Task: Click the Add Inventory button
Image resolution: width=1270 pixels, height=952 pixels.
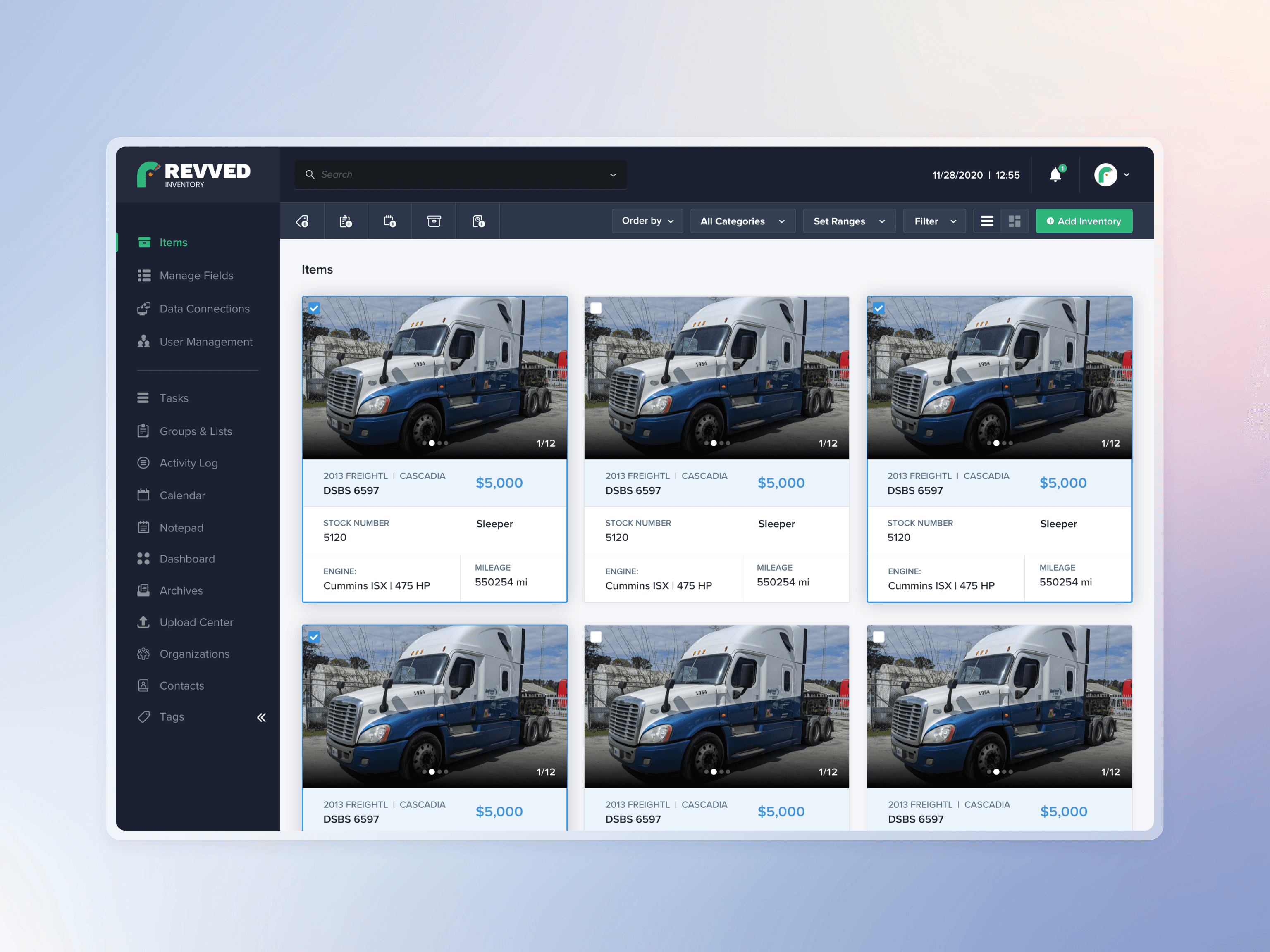Action: [1084, 221]
